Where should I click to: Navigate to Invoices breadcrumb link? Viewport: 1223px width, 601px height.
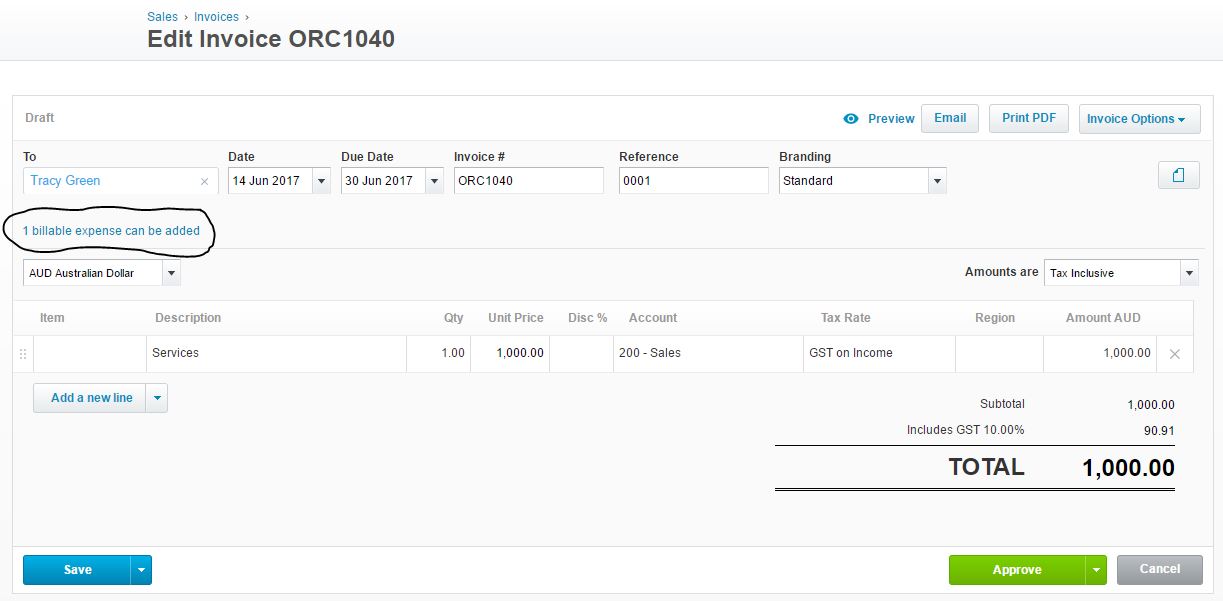click(216, 17)
